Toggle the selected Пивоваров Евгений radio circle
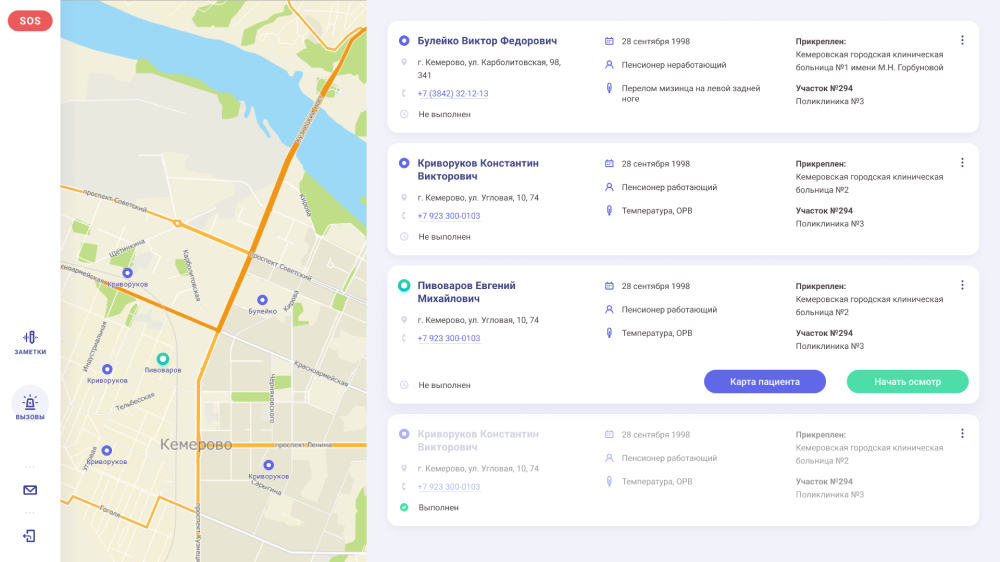This screenshot has width=1000, height=562. point(404,286)
